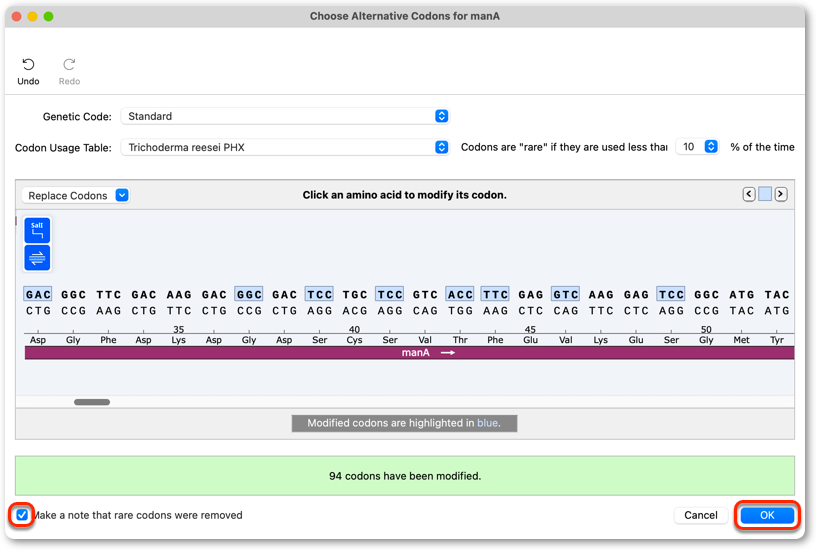Click the manA feature arrow bar
Image resolution: width=816 pixels, height=550 pixels.
click(x=410, y=353)
